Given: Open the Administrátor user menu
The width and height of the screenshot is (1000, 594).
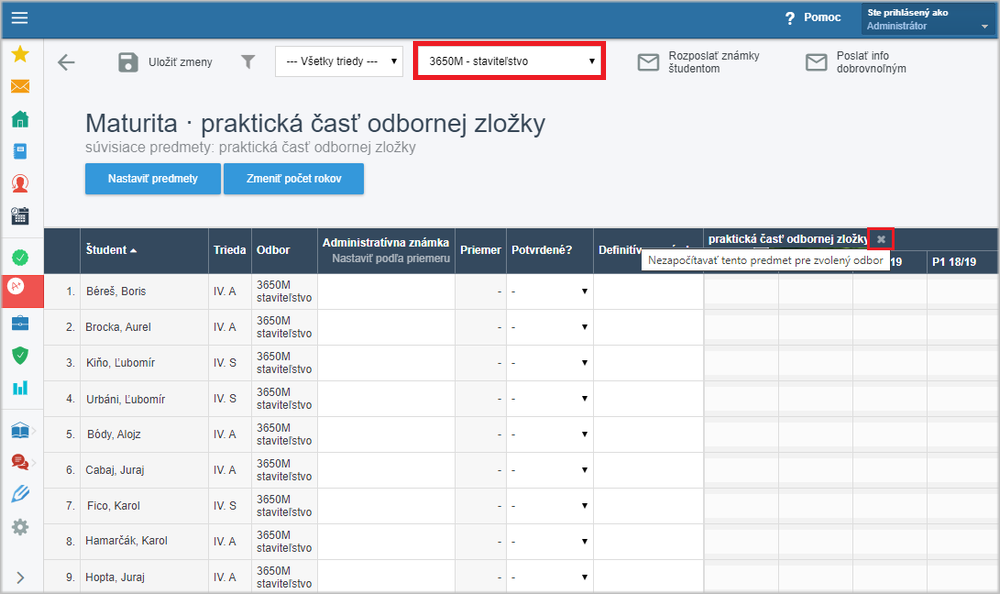Looking at the screenshot, I should click(x=927, y=19).
